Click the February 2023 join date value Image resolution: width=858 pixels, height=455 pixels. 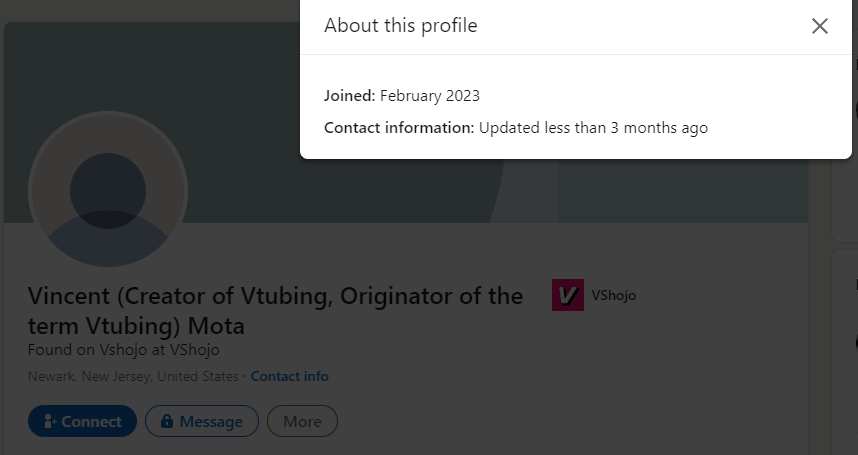[x=430, y=96]
